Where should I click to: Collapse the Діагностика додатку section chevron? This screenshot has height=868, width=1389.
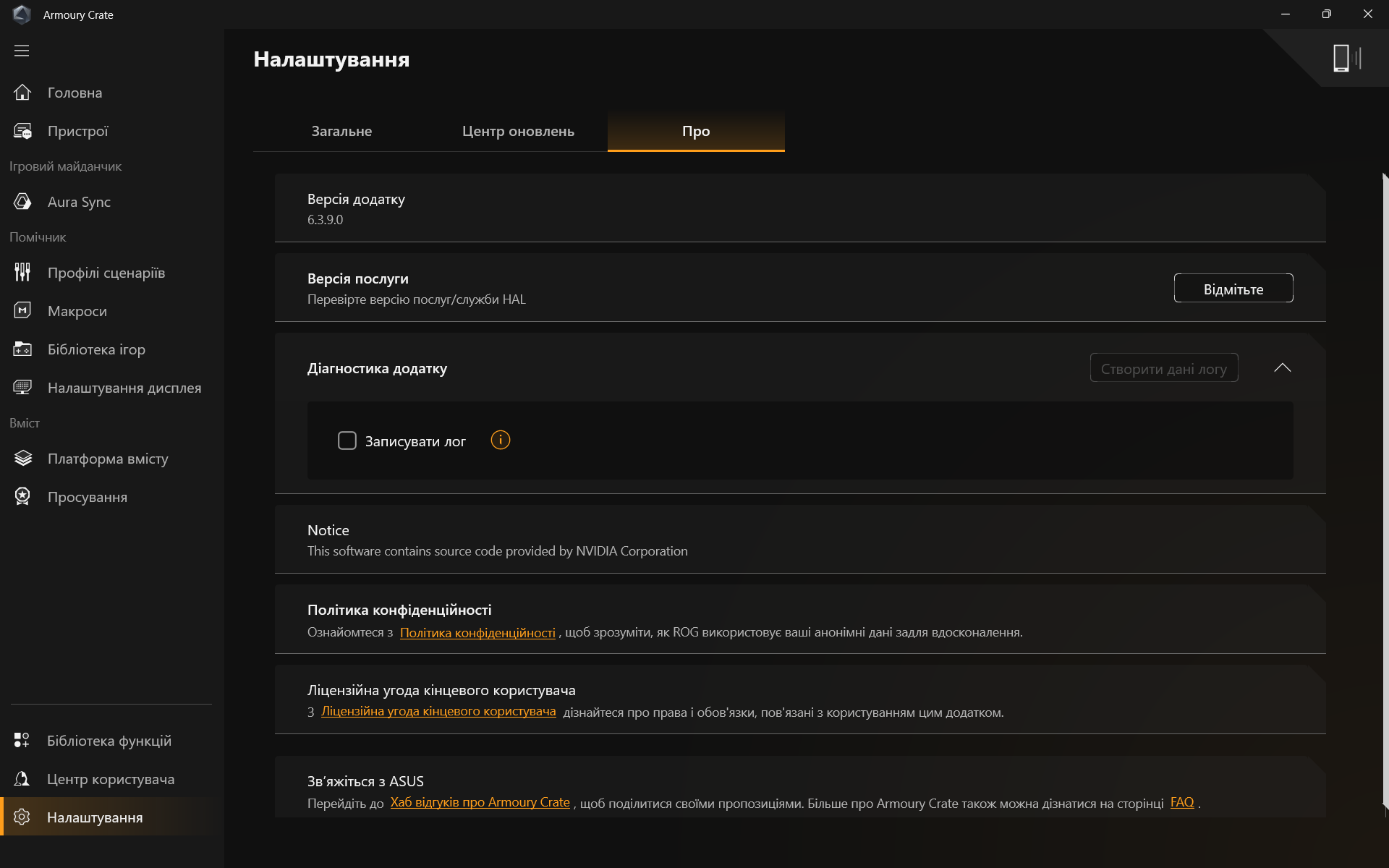click(x=1282, y=367)
